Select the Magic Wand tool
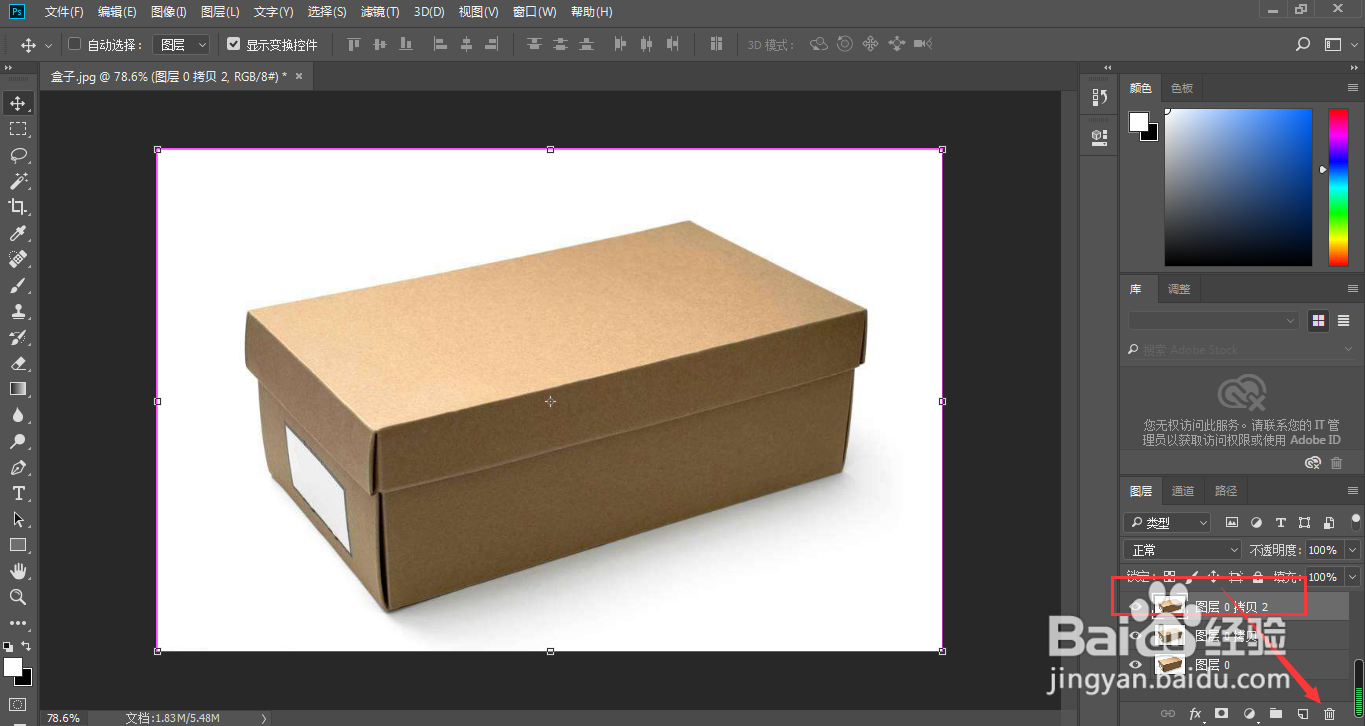This screenshot has height=726, width=1365. pyautogui.click(x=18, y=181)
